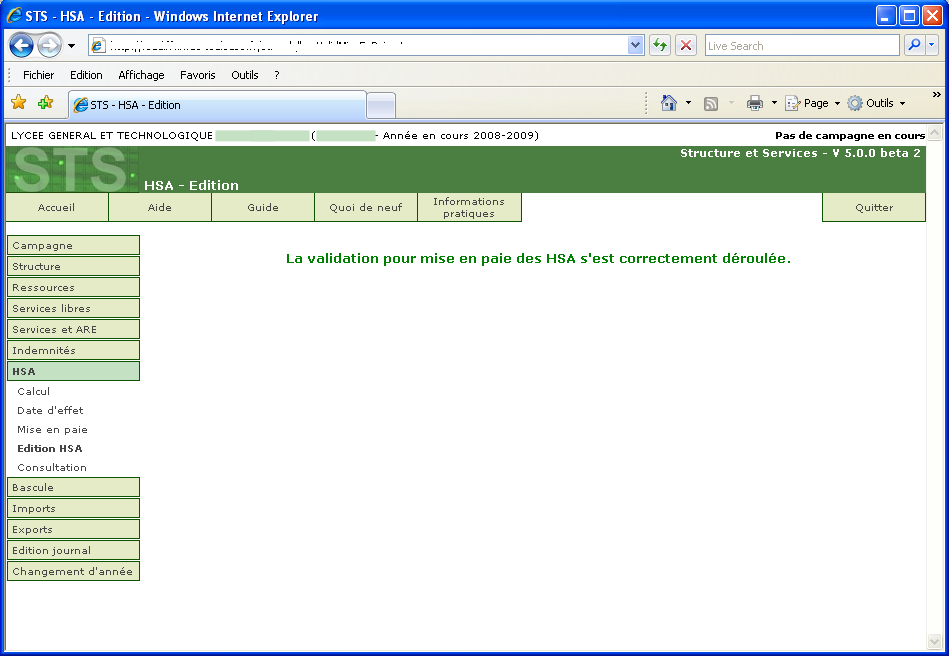Image resolution: width=949 pixels, height=656 pixels.
Task: Refresh the page with green arrows icon
Action: pyautogui.click(x=660, y=45)
